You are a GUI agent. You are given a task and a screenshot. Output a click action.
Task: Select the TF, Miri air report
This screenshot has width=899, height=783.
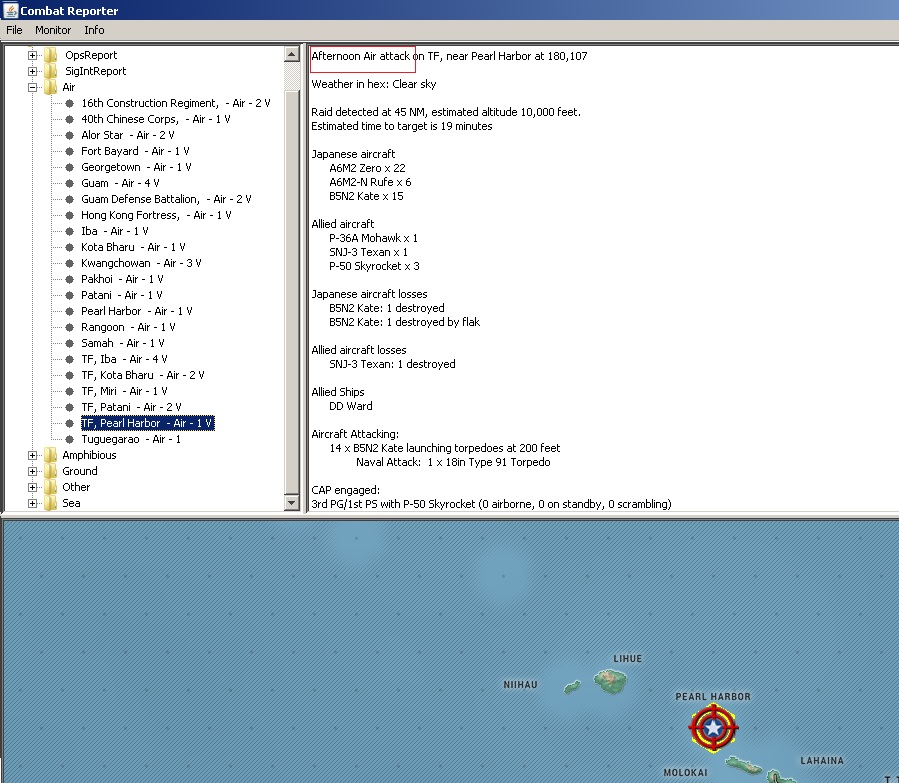124,392
